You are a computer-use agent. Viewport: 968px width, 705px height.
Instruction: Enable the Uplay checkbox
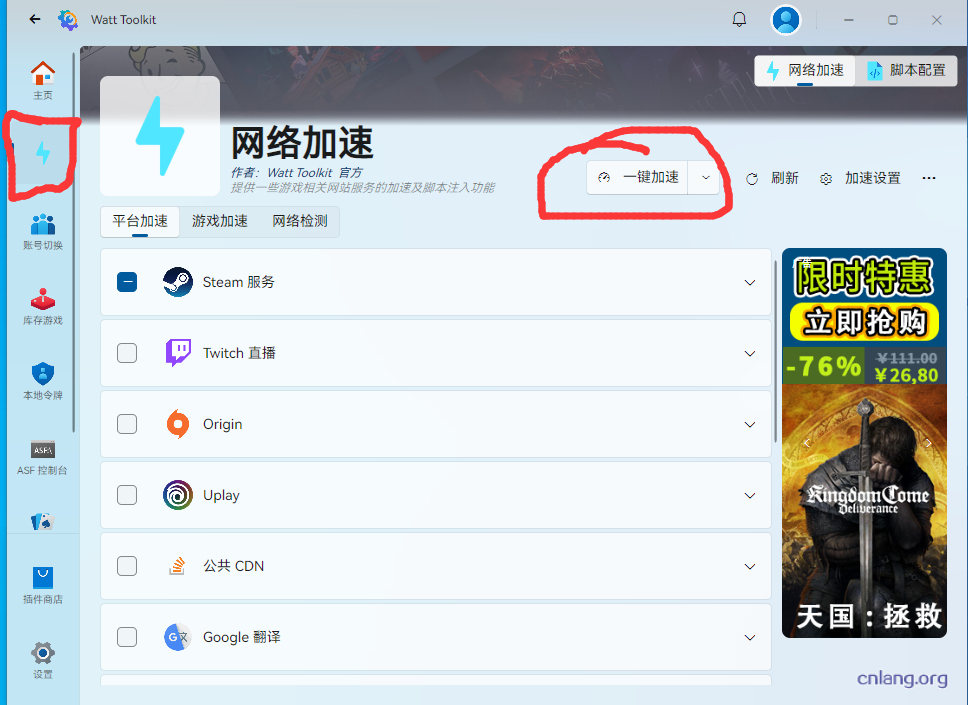(x=127, y=495)
